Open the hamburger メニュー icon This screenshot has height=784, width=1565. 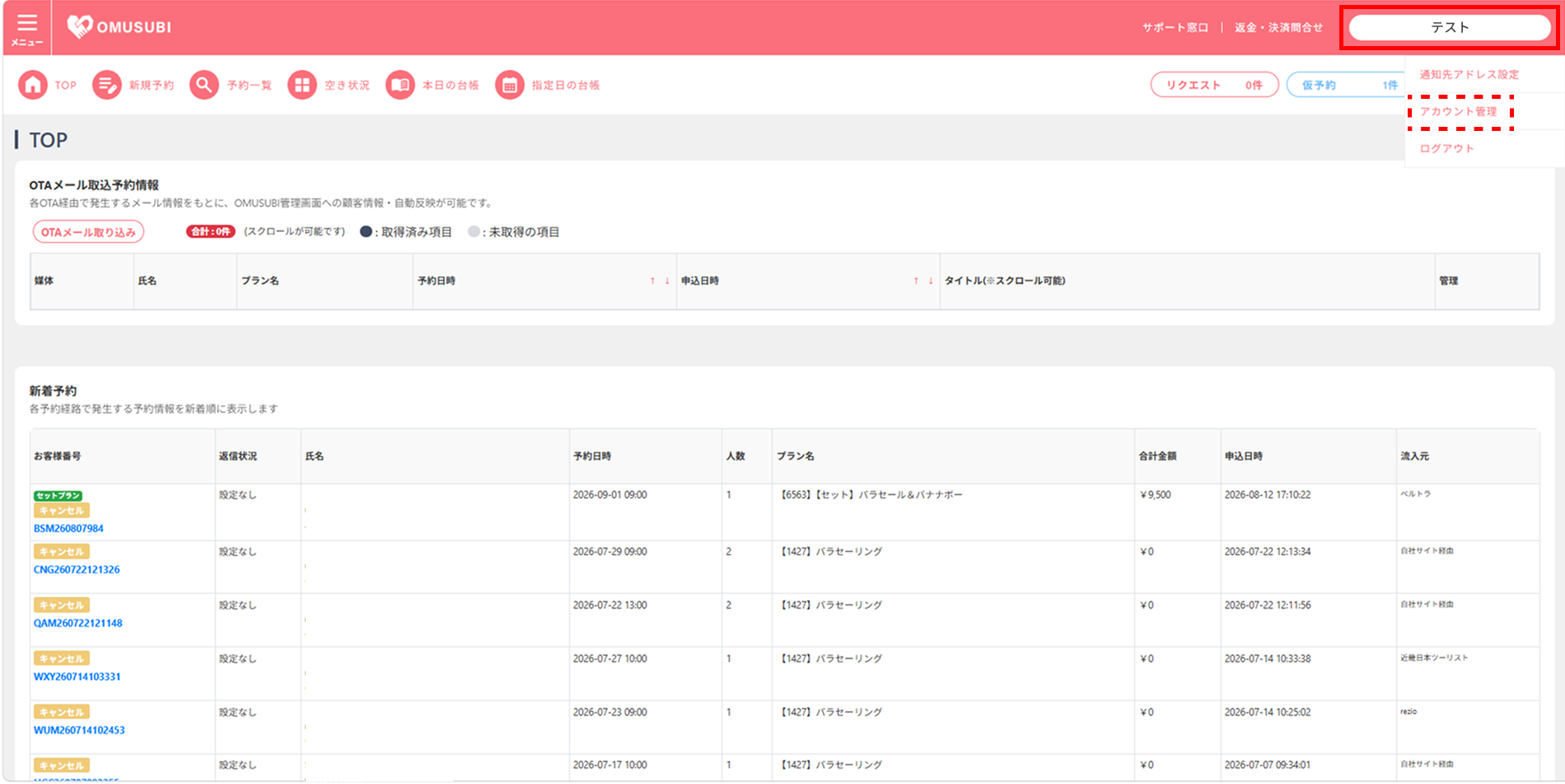coord(27,28)
